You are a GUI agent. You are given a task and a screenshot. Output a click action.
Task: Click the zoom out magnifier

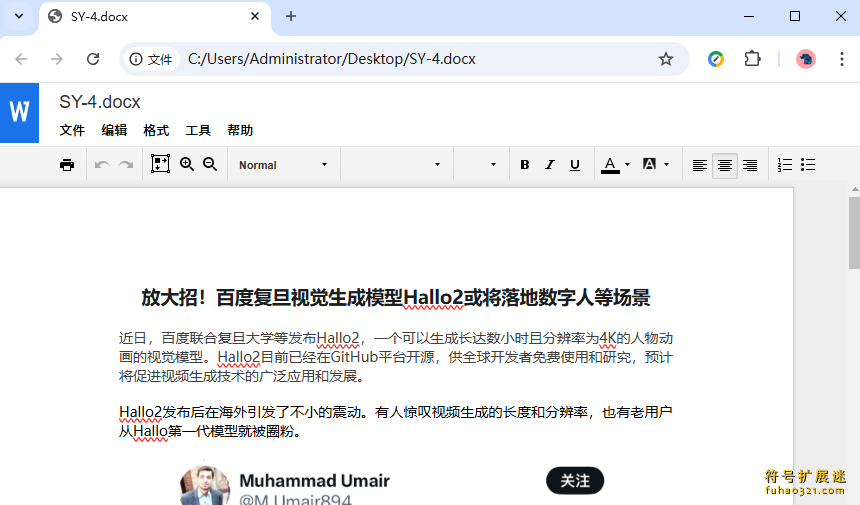pos(210,164)
